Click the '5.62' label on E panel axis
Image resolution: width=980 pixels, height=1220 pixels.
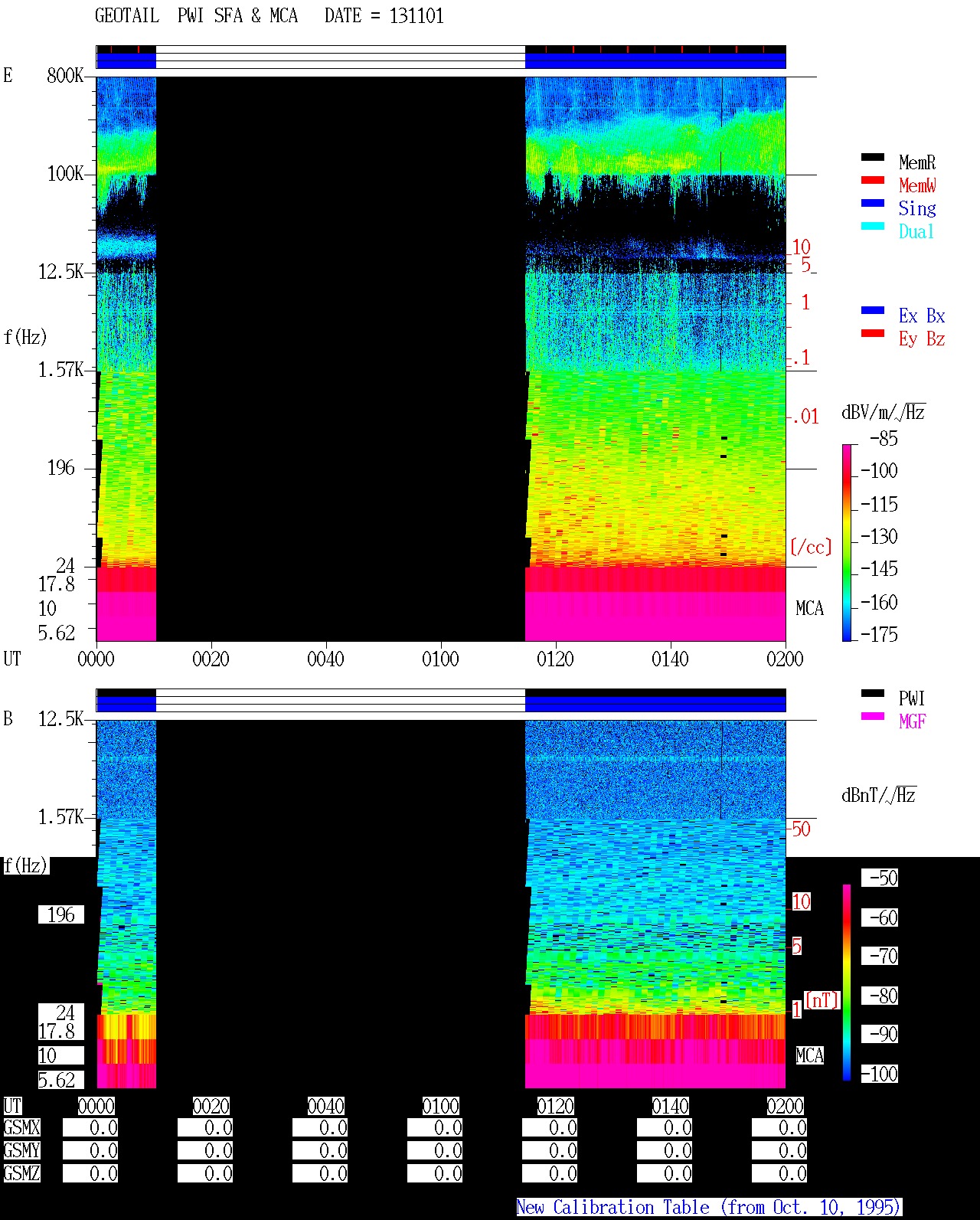tap(57, 633)
